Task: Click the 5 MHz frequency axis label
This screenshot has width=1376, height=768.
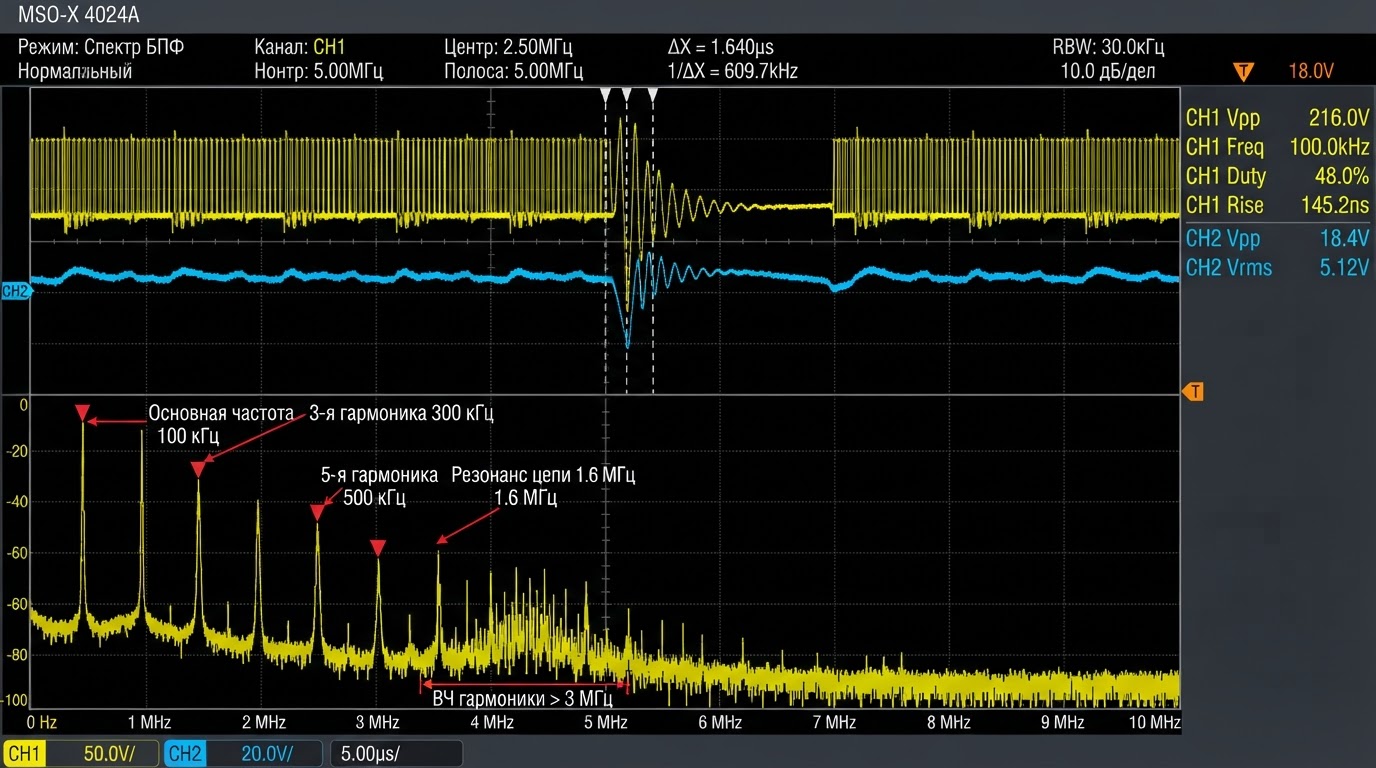Action: tap(604, 722)
